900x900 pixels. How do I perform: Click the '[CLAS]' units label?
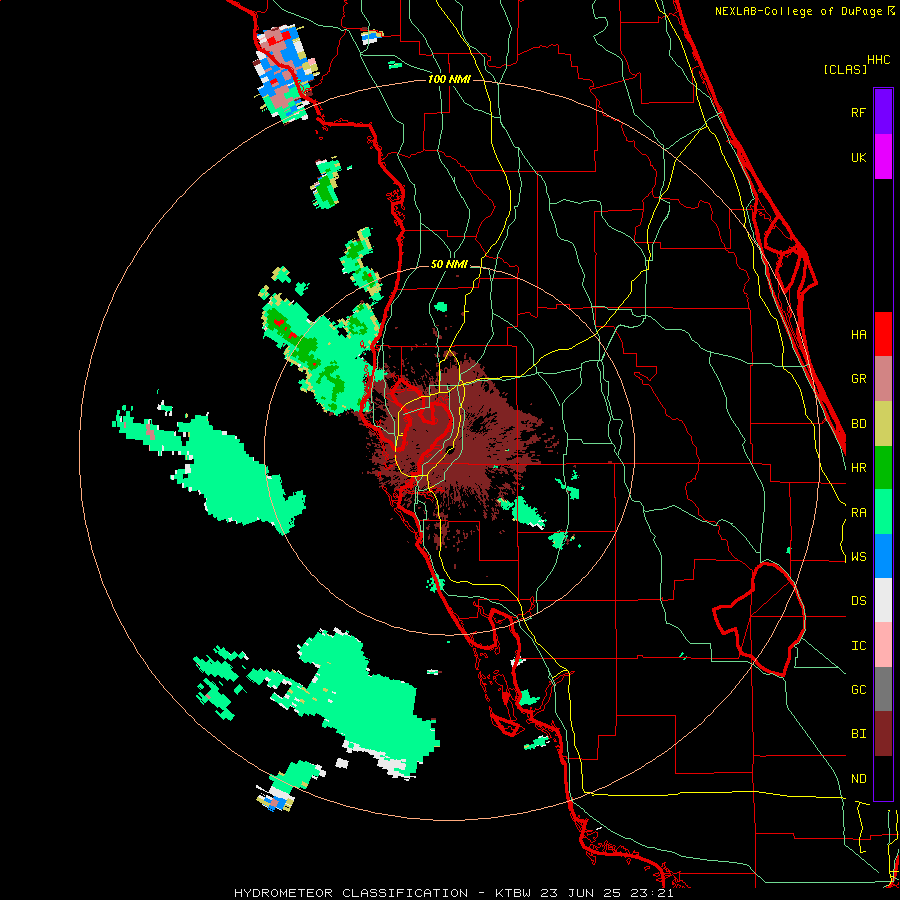845,69
